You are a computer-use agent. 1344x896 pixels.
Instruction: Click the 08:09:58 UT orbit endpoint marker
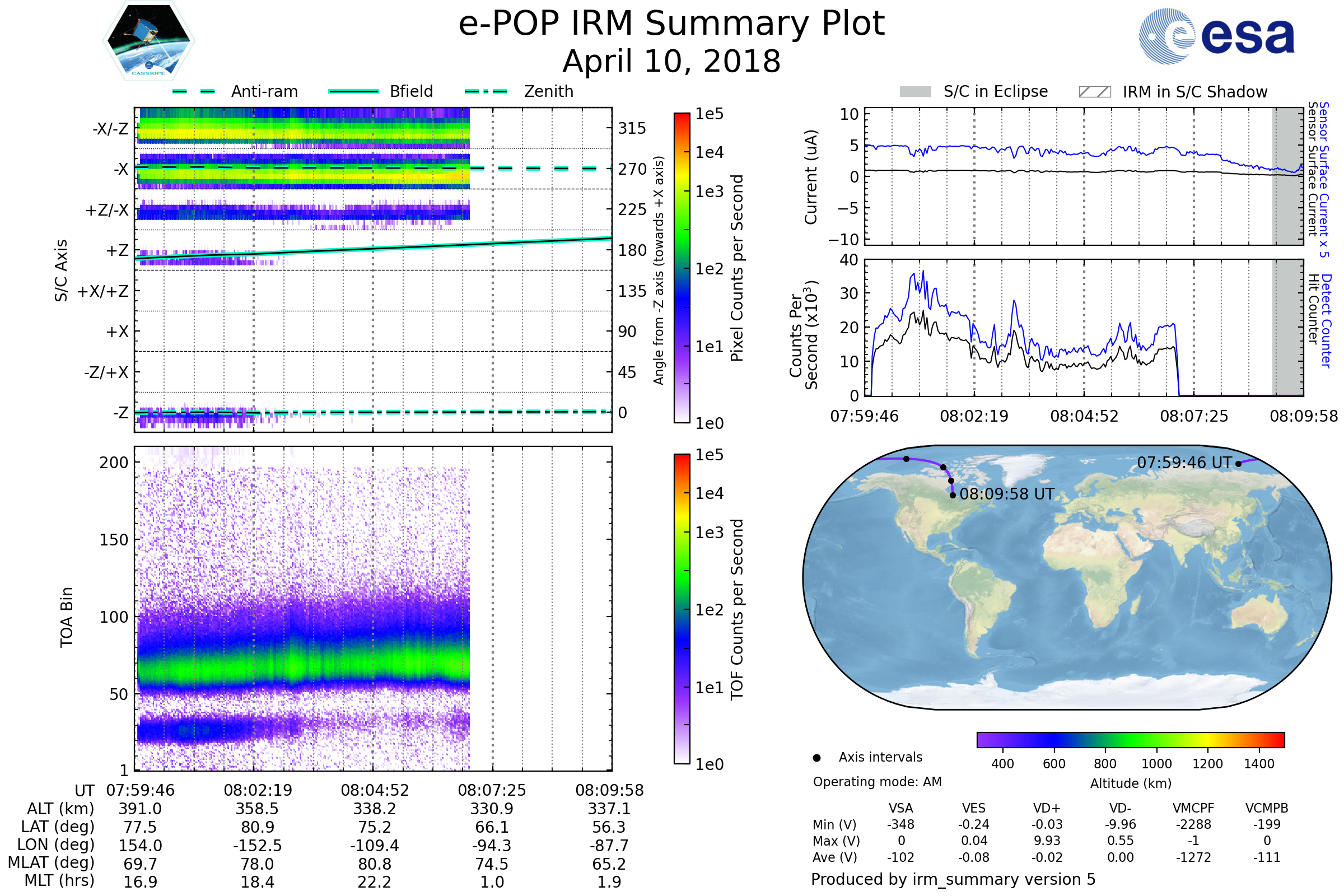(x=953, y=495)
